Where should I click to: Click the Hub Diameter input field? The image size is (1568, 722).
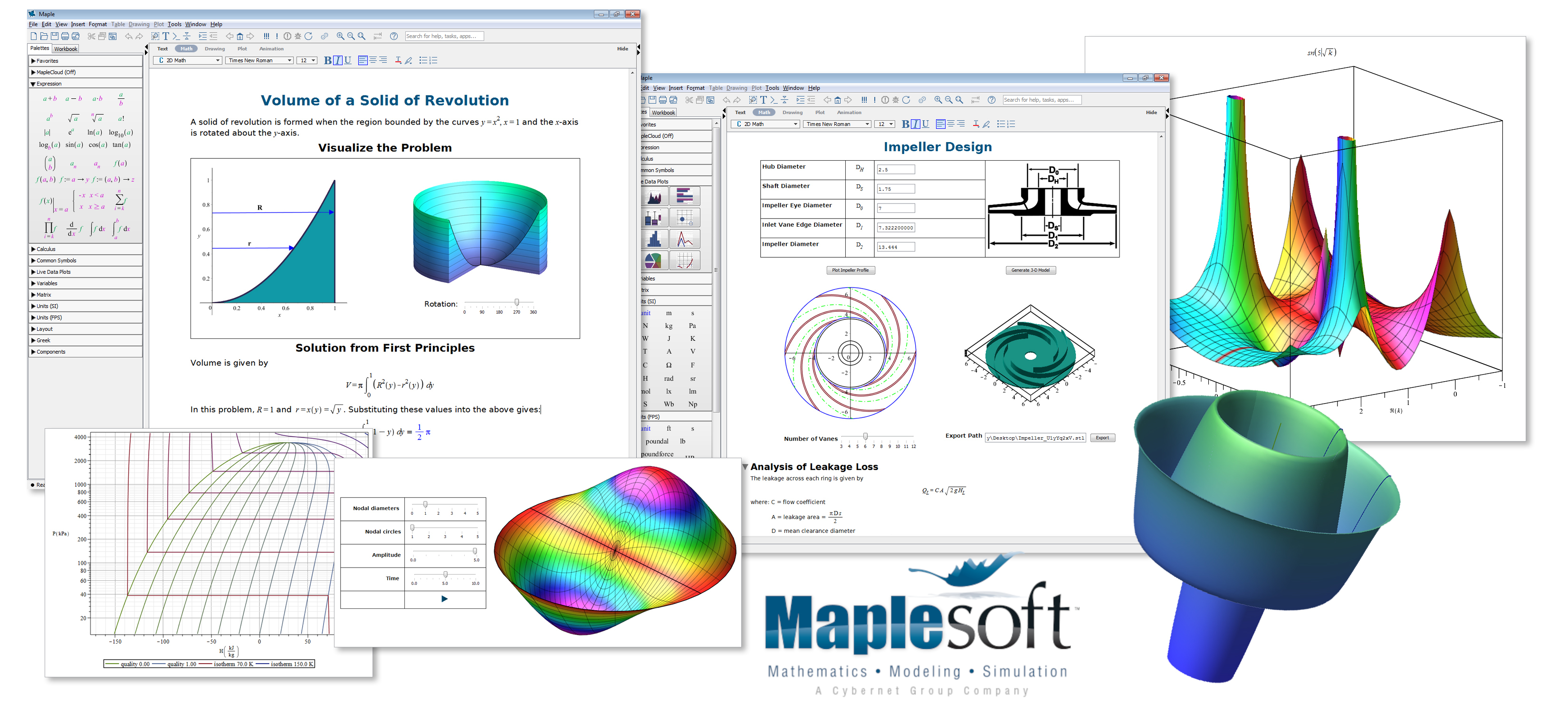[x=895, y=170]
